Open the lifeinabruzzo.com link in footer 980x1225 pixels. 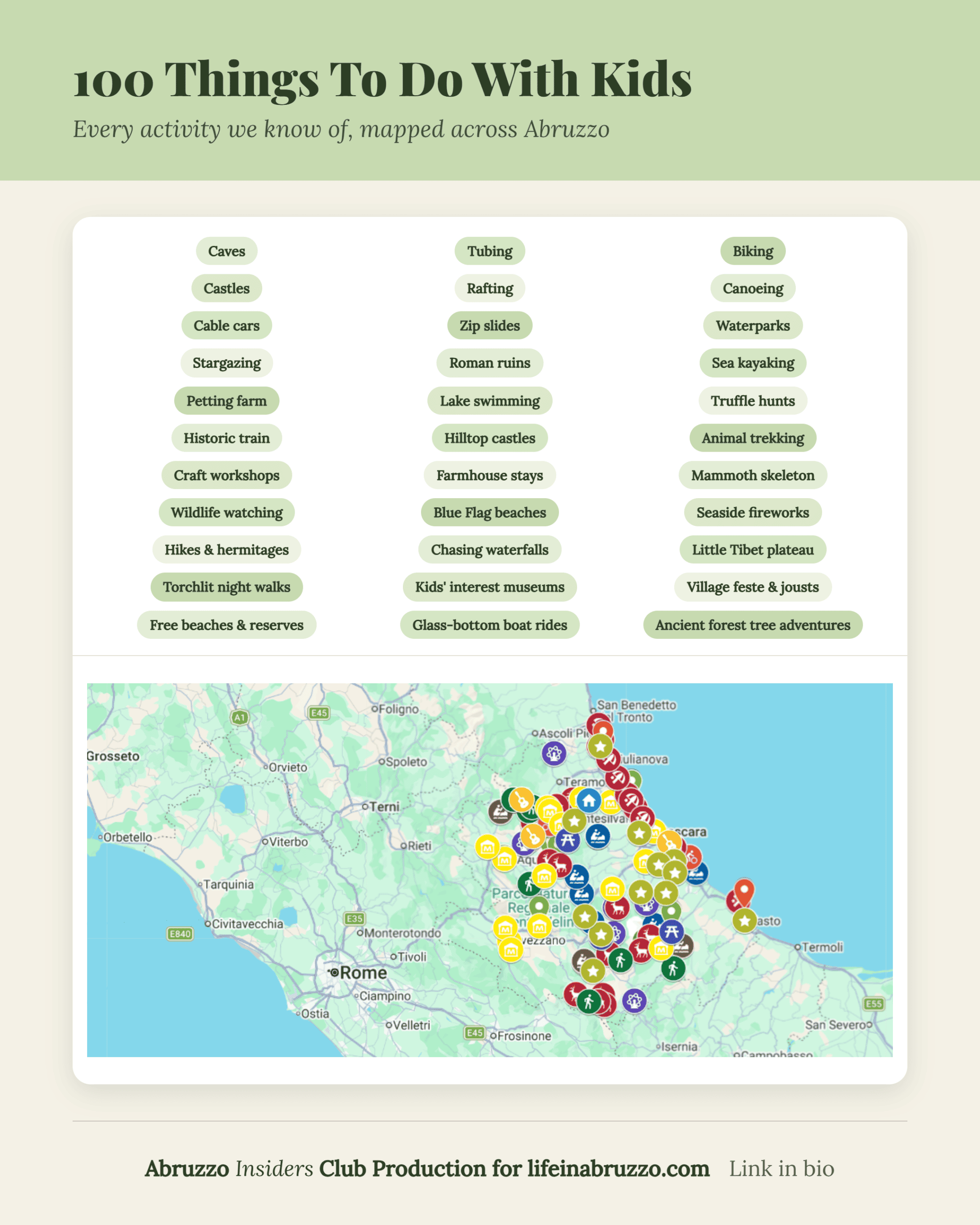[x=618, y=1168]
